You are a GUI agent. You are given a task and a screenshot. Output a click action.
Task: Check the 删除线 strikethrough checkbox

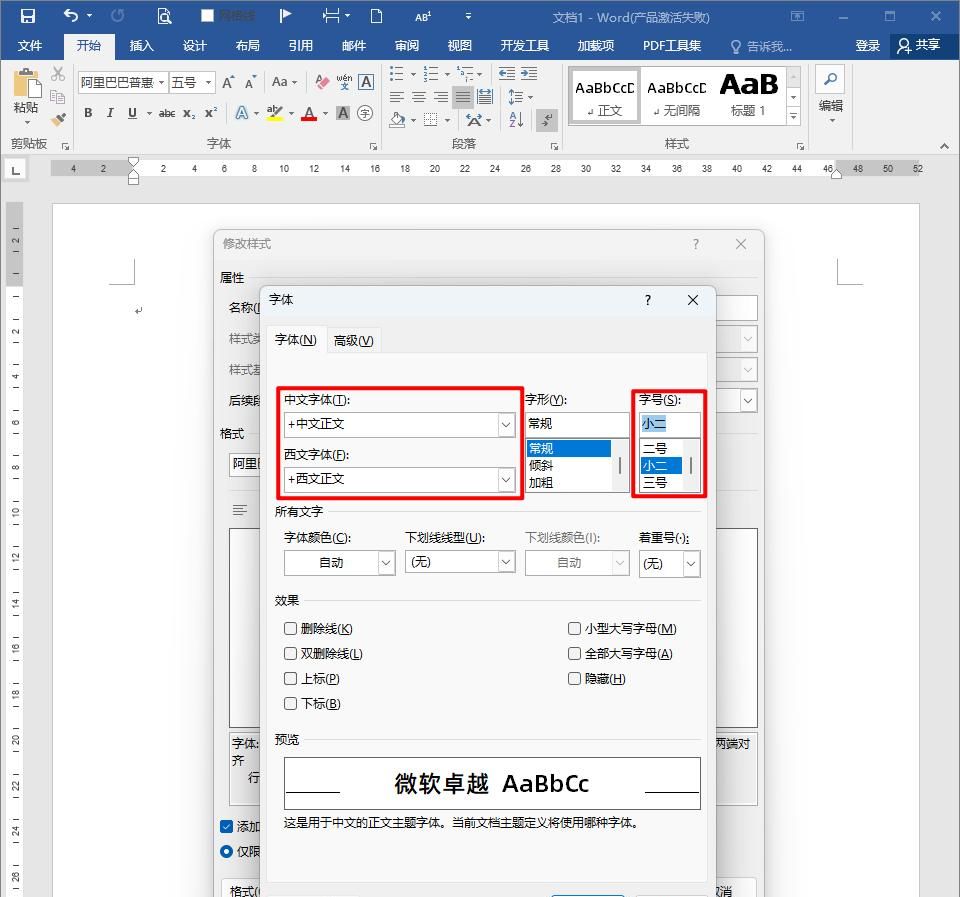point(291,628)
